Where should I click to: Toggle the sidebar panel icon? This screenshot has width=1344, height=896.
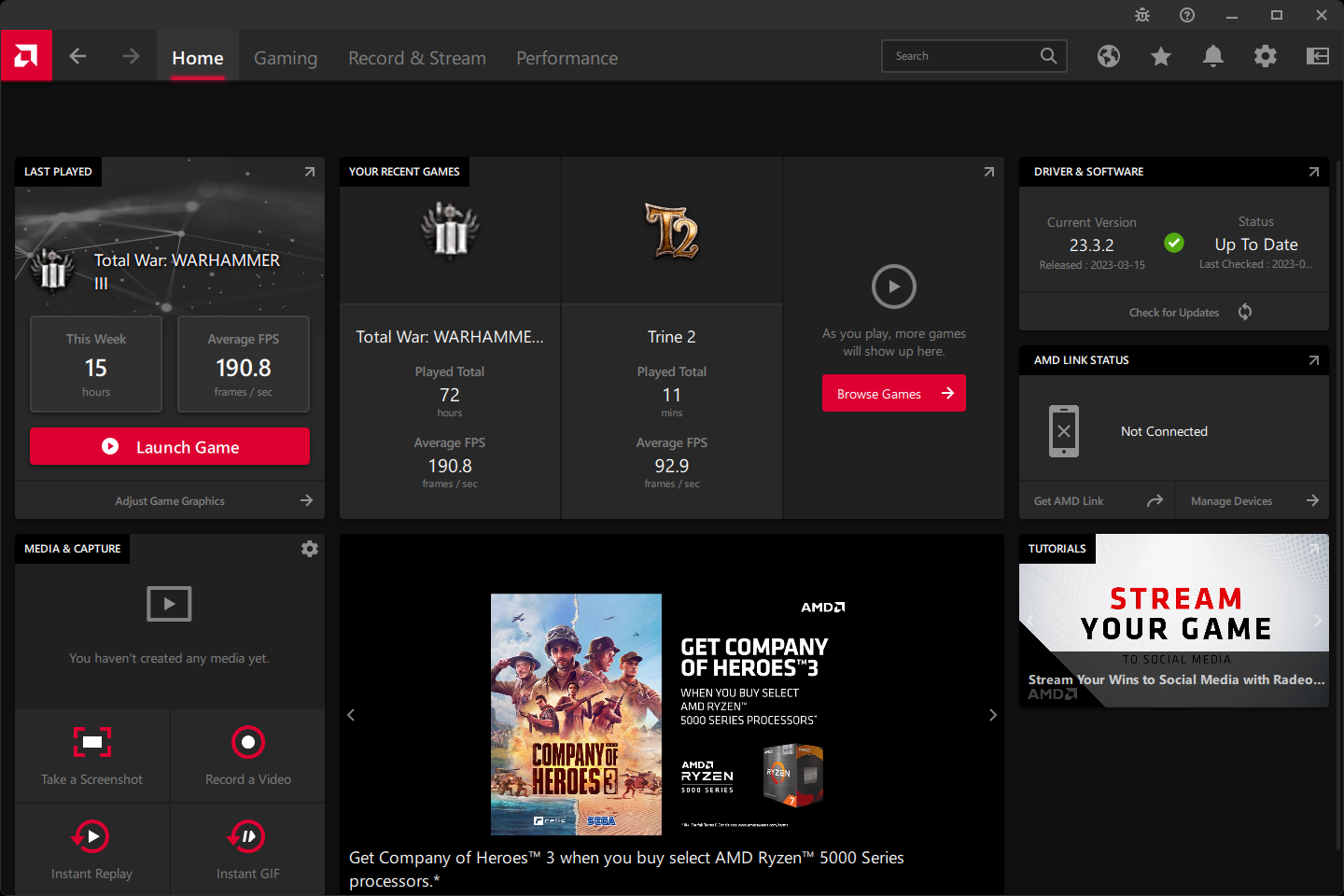coord(1318,56)
